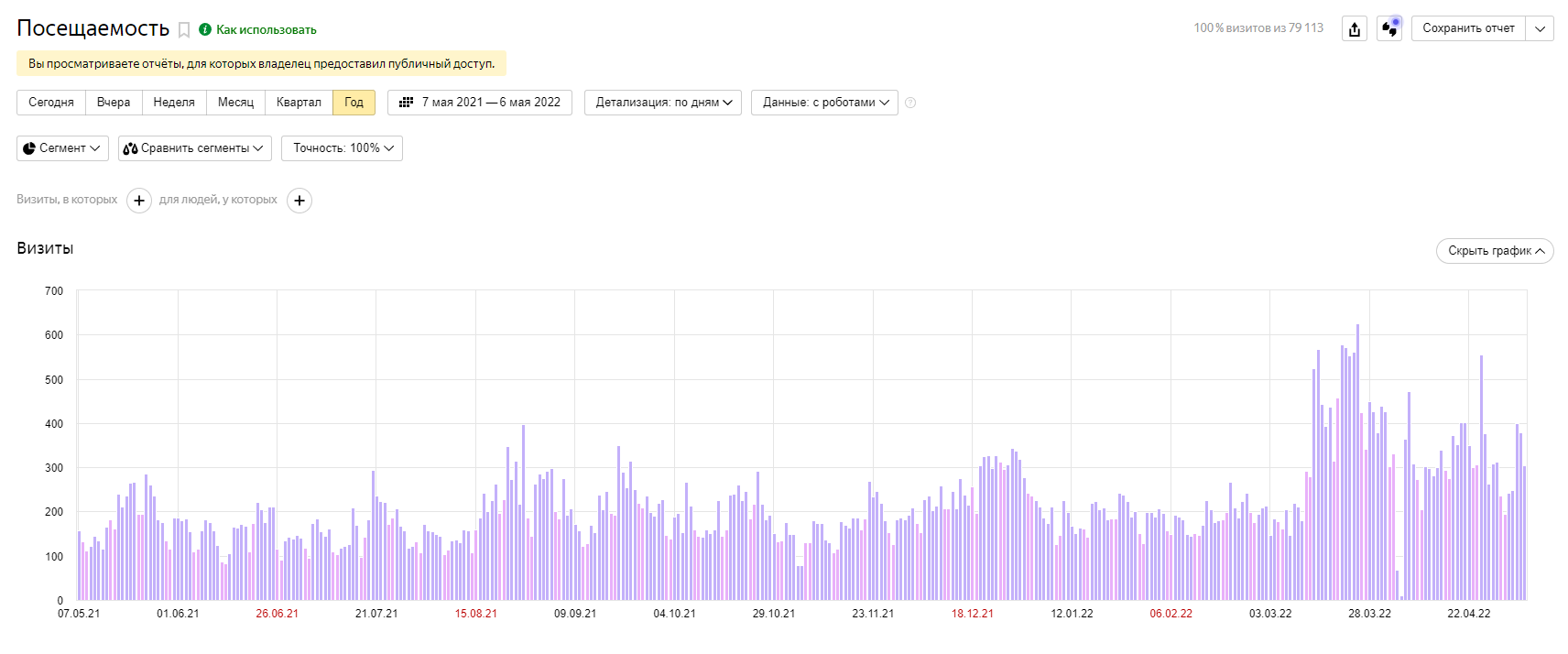Screen dimensions: 1568x654
Task: Click the 700 y-axis value label
Action: click(x=54, y=291)
